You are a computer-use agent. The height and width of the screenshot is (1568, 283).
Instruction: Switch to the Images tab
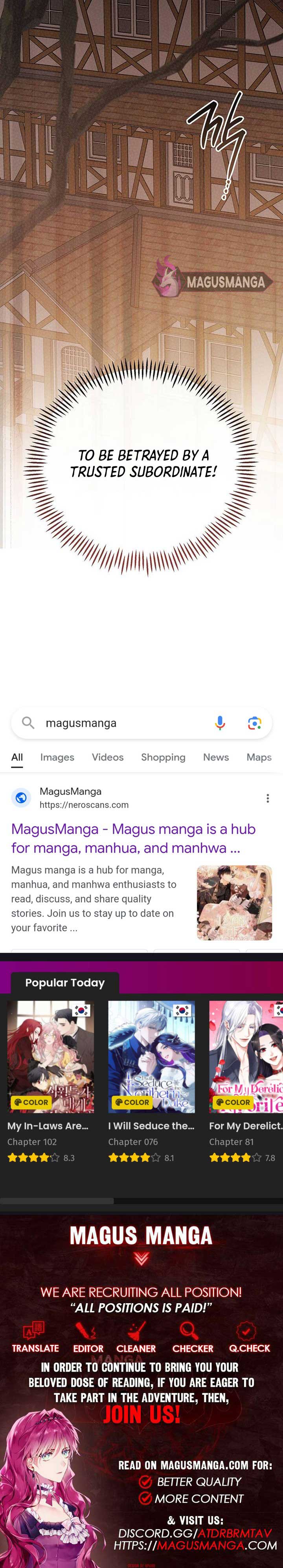pyautogui.click(x=57, y=757)
